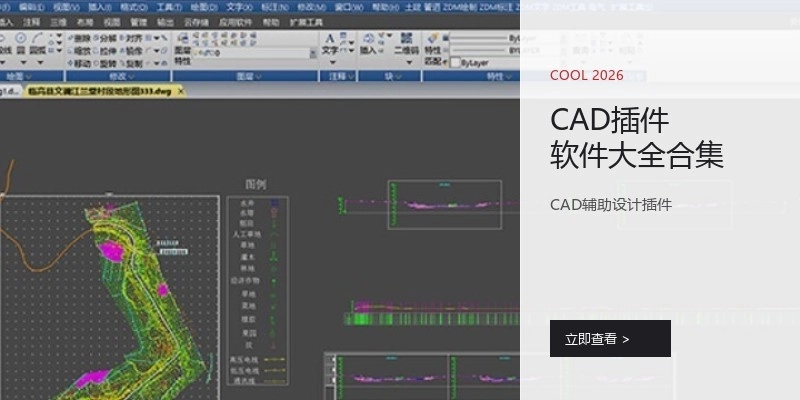
Task: Click the 立即查看 button
Action: click(x=610, y=338)
